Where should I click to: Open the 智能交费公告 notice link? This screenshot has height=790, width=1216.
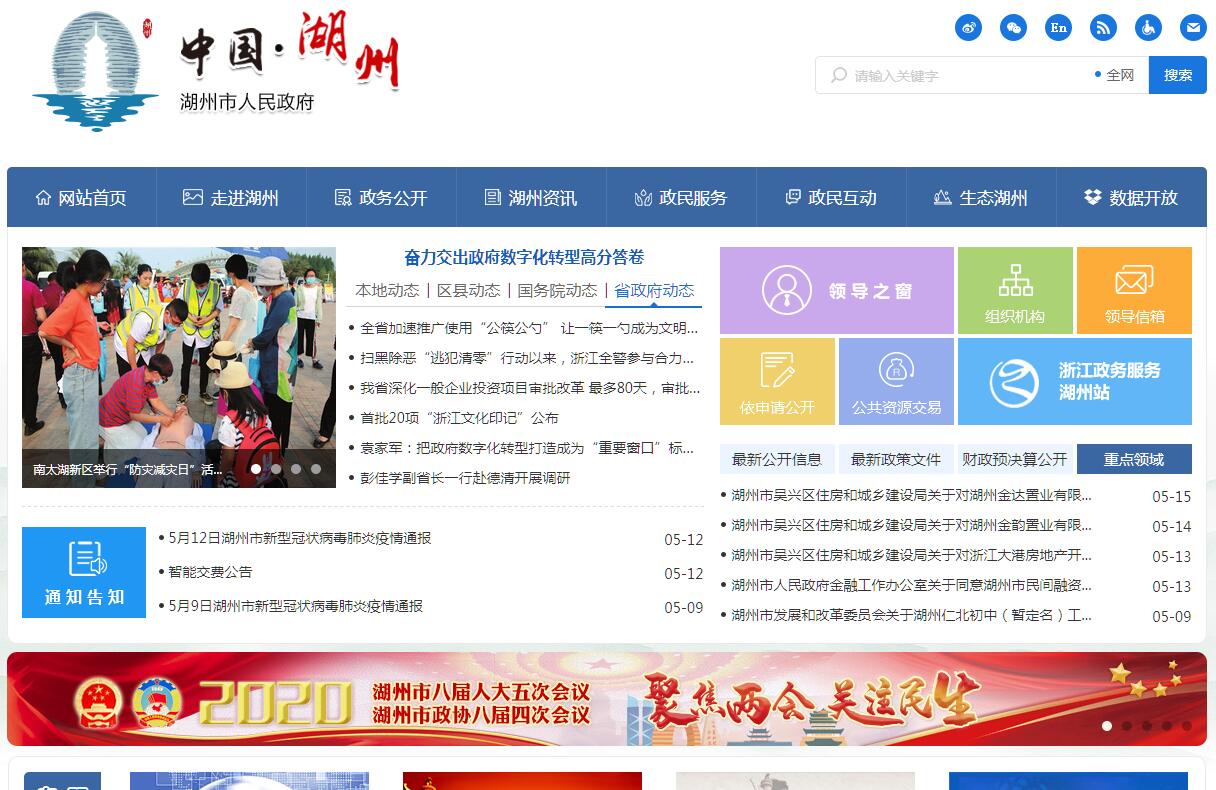tap(210, 572)
